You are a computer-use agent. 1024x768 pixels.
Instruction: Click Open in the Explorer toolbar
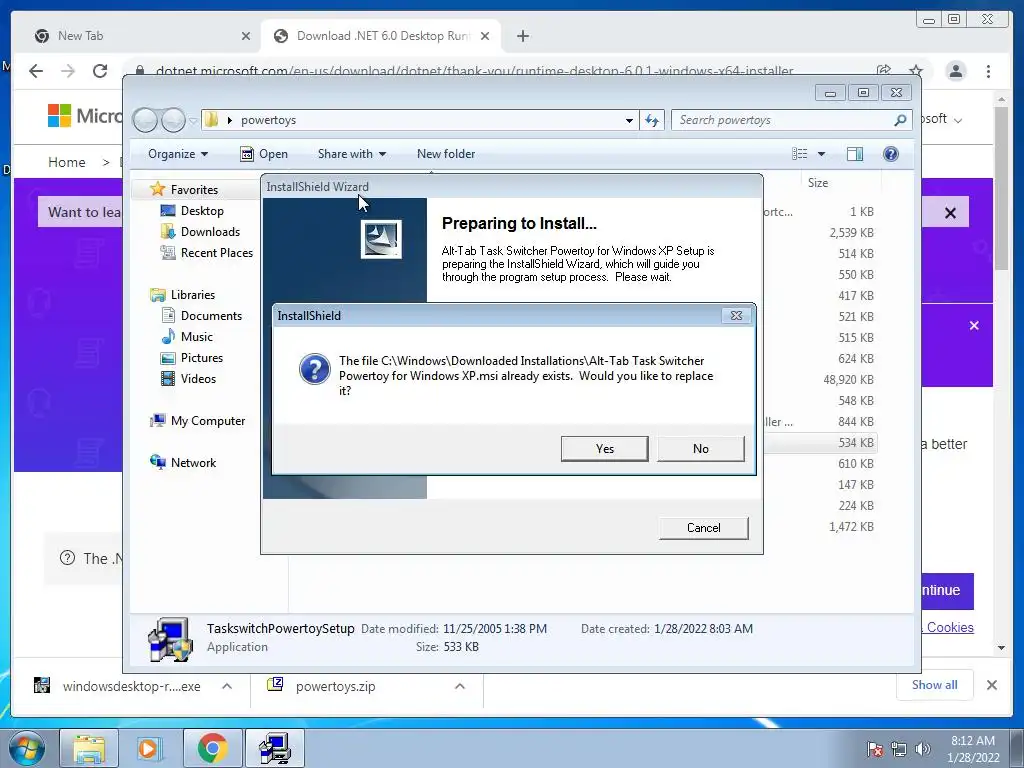pos(264,154)
